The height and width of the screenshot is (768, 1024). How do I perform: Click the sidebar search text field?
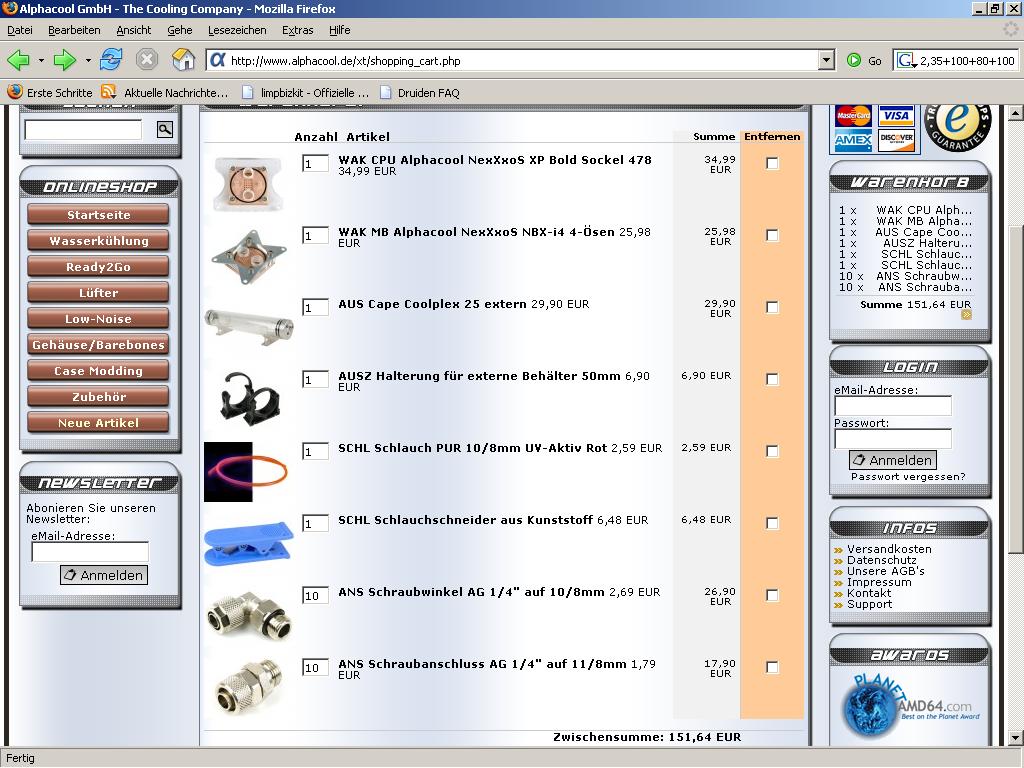83,129
